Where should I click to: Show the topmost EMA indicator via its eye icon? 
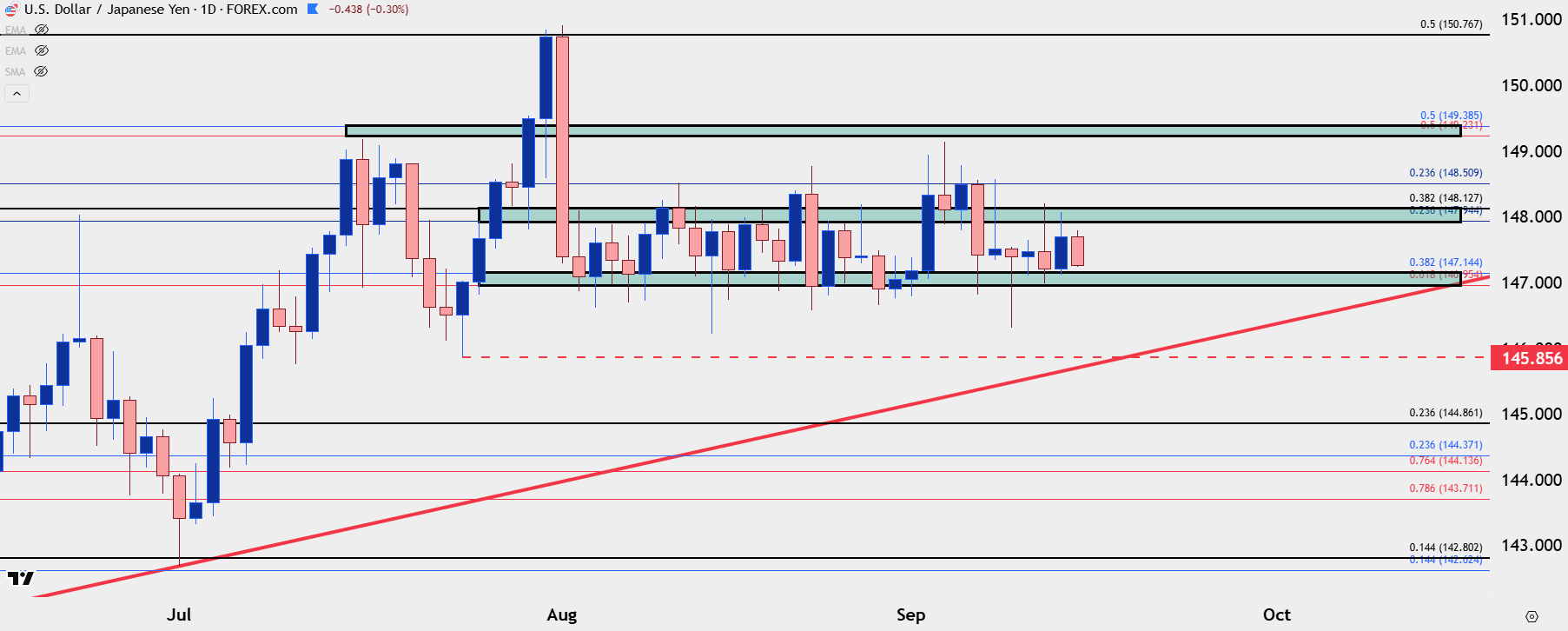coord(41,30)
